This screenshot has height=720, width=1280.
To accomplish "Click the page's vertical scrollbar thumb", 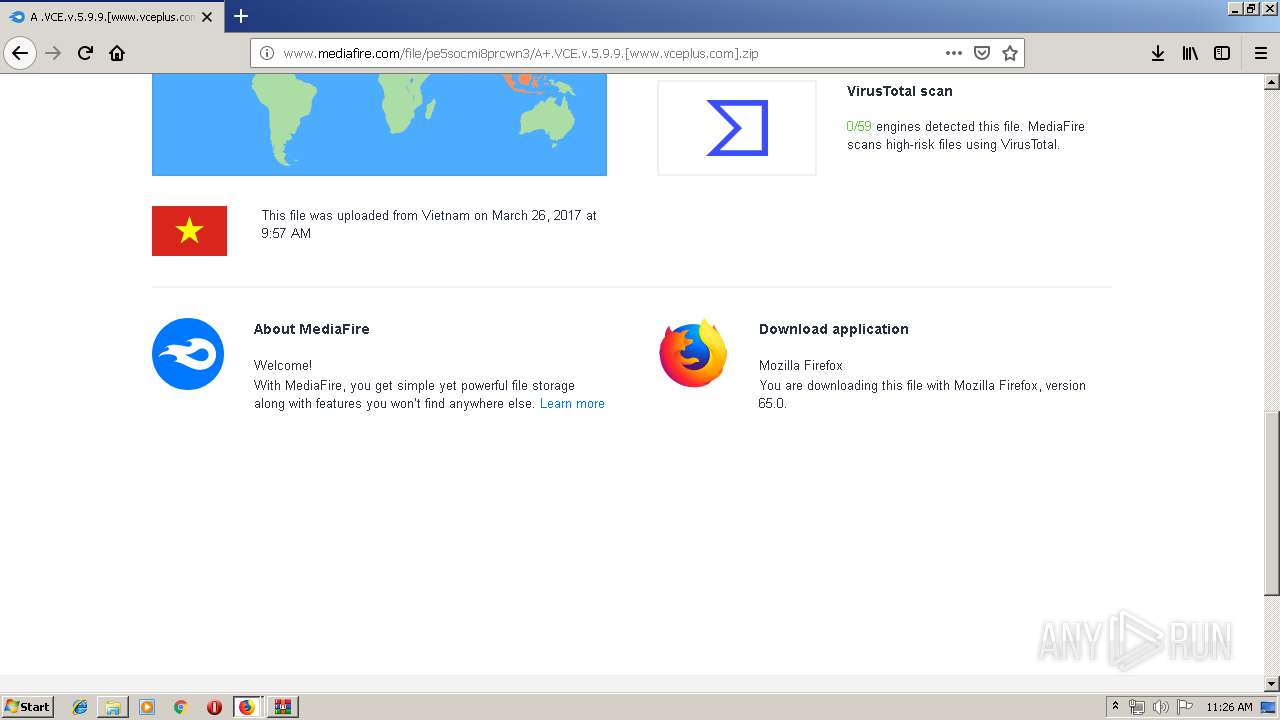I will pyautogui.click(x=1272, y=505).
